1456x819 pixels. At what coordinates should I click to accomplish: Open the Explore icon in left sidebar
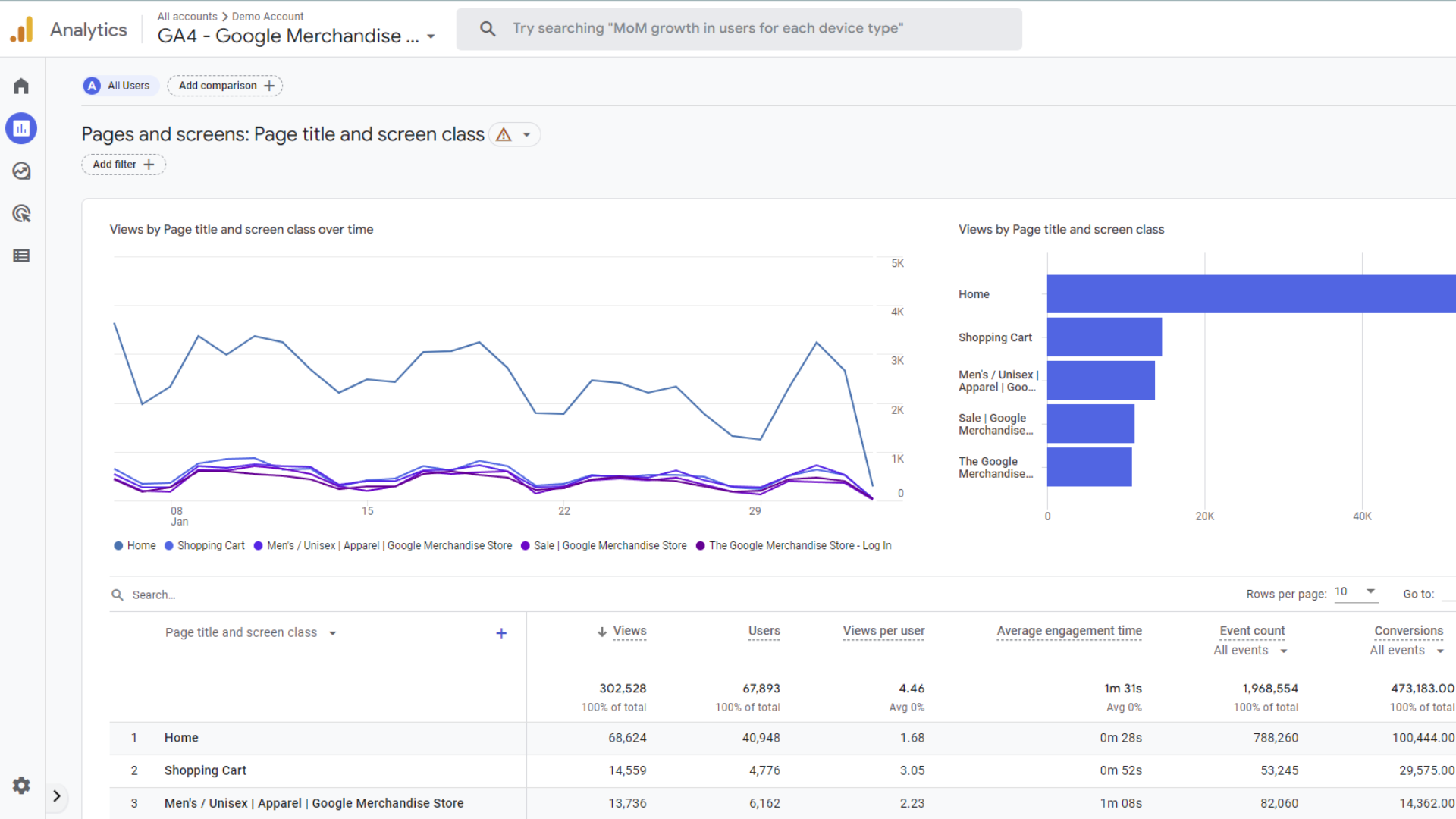[21, 171]
